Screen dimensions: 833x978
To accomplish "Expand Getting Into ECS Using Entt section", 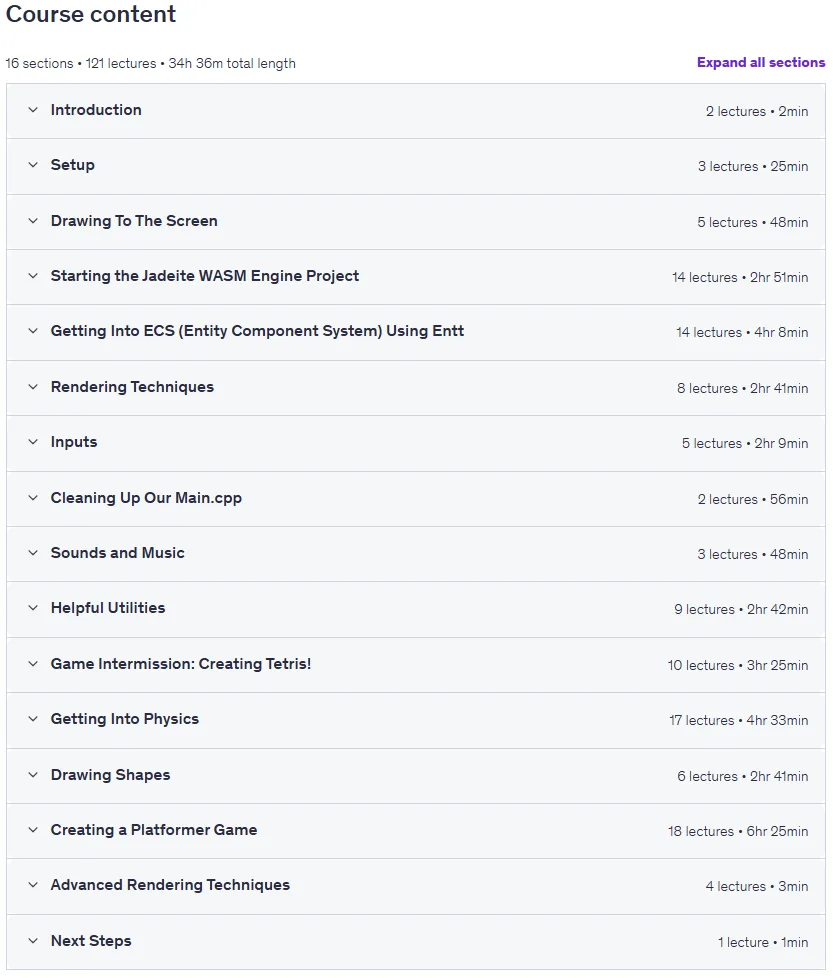I will [416, 332].
